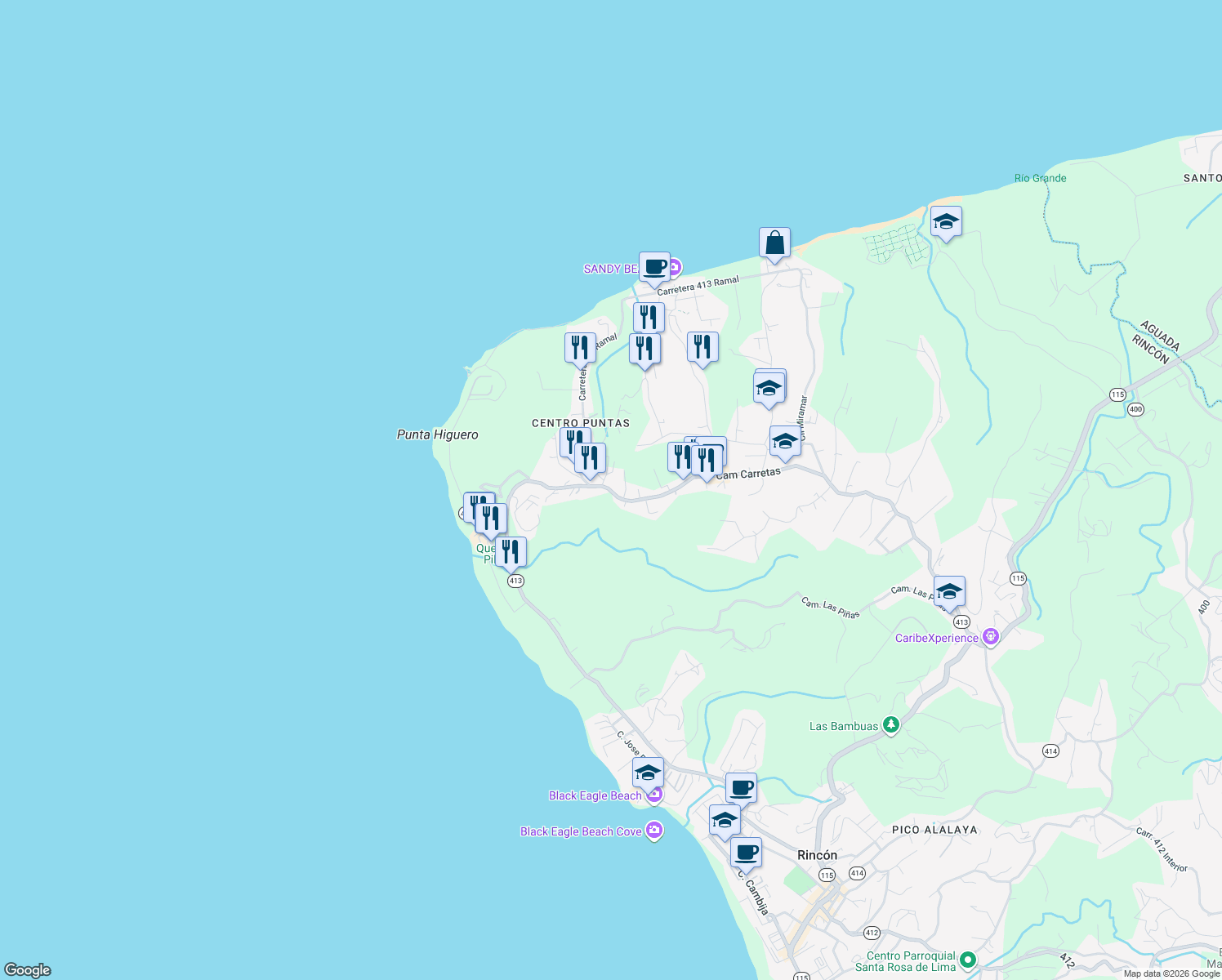
Task: Open the Black Eagle Beach Cove photo marker
Action: 653,829
